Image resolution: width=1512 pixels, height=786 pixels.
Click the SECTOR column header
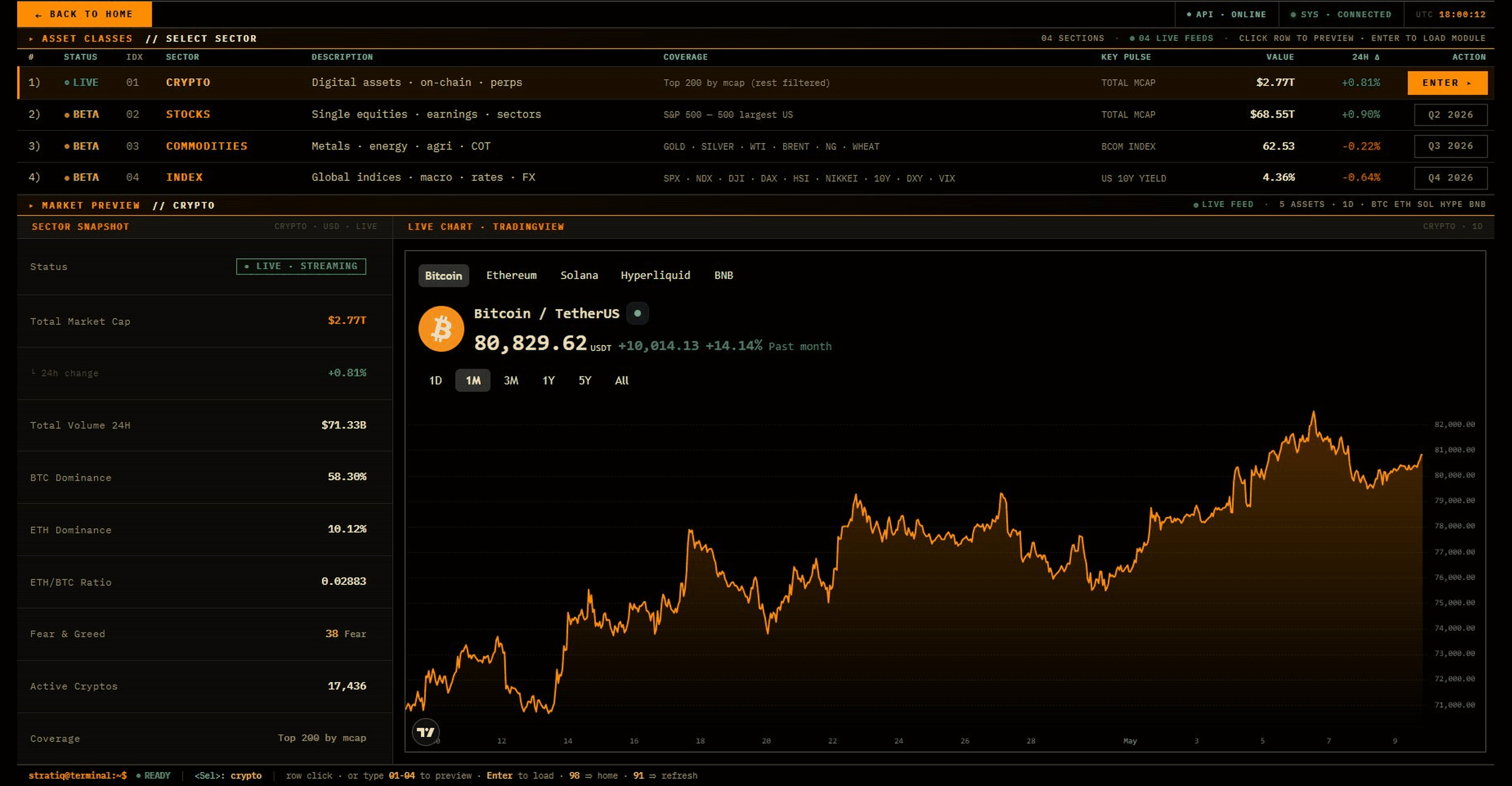click(x=182, y=57)
